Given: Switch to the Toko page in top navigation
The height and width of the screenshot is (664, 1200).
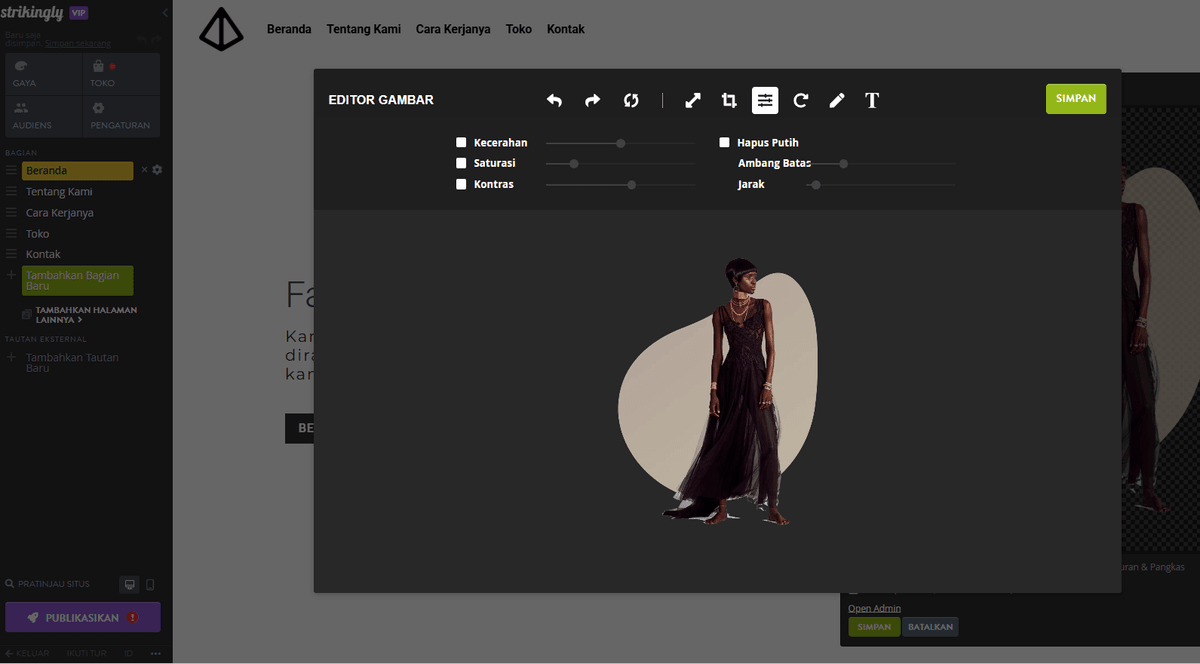Looking at the screenshot, I should [x=518, y=29].
